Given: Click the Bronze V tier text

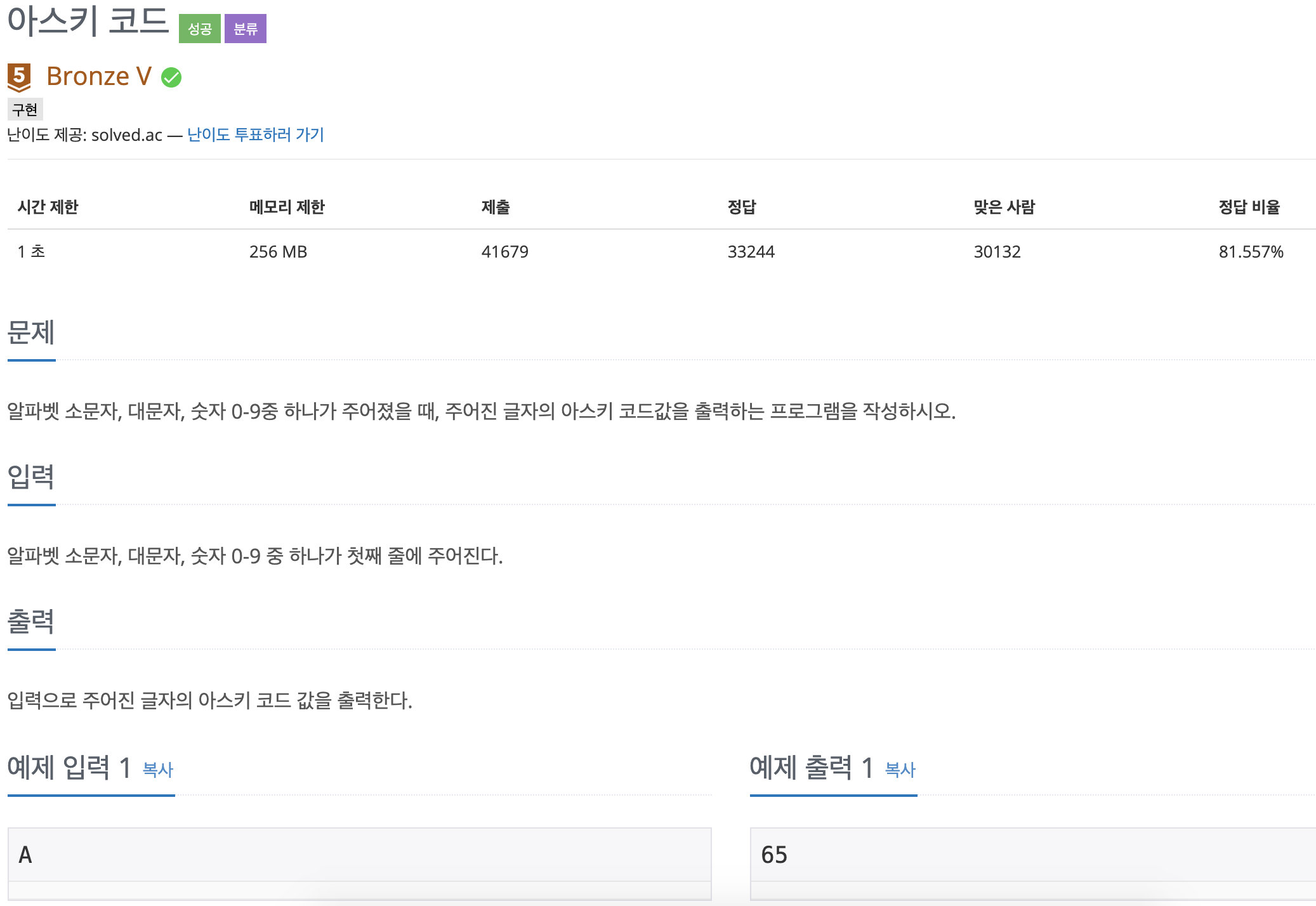Looking at the screenshot, I should coord(99,76).
